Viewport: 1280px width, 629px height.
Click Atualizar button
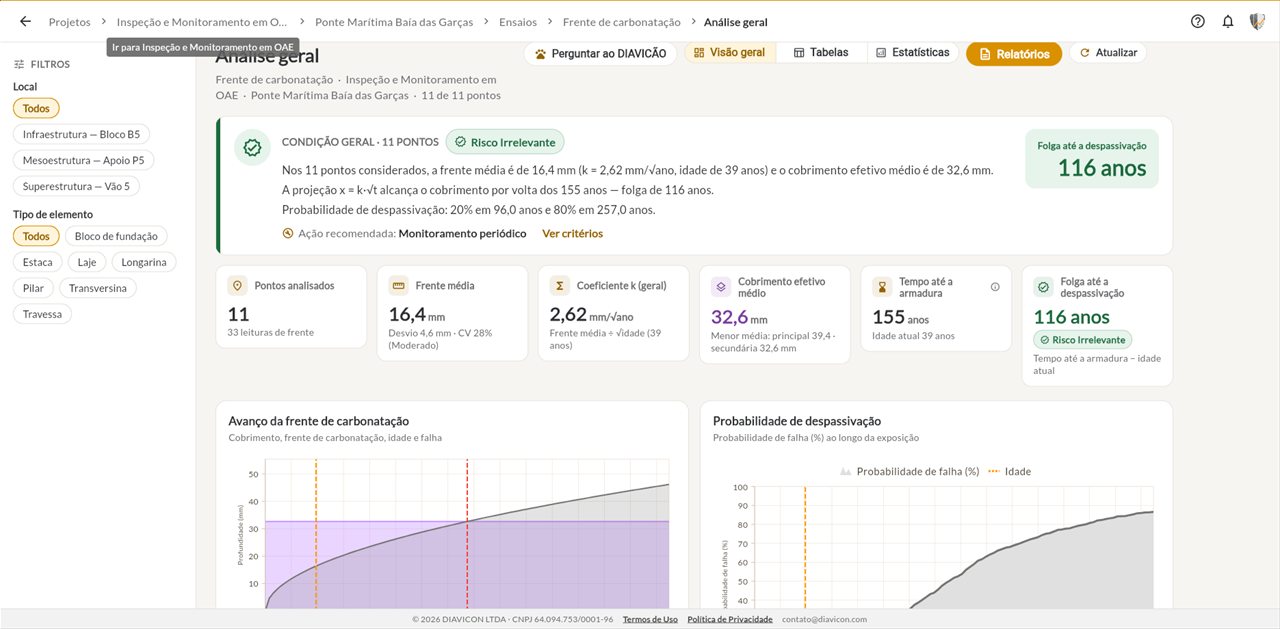1108,53
